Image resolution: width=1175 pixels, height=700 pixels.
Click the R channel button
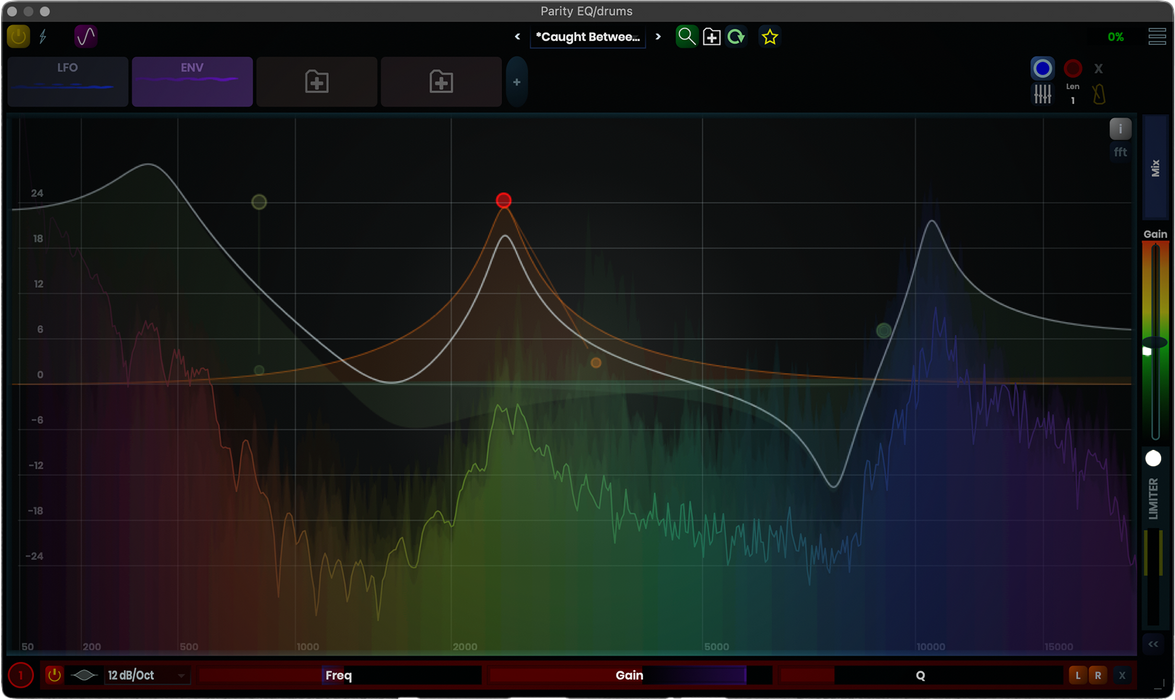coord(1098,675)
